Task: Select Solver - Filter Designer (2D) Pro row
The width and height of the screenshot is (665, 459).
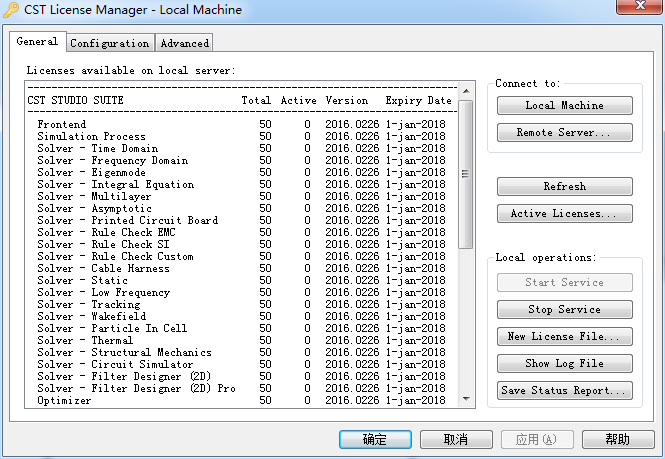Action: pos(241,389)
